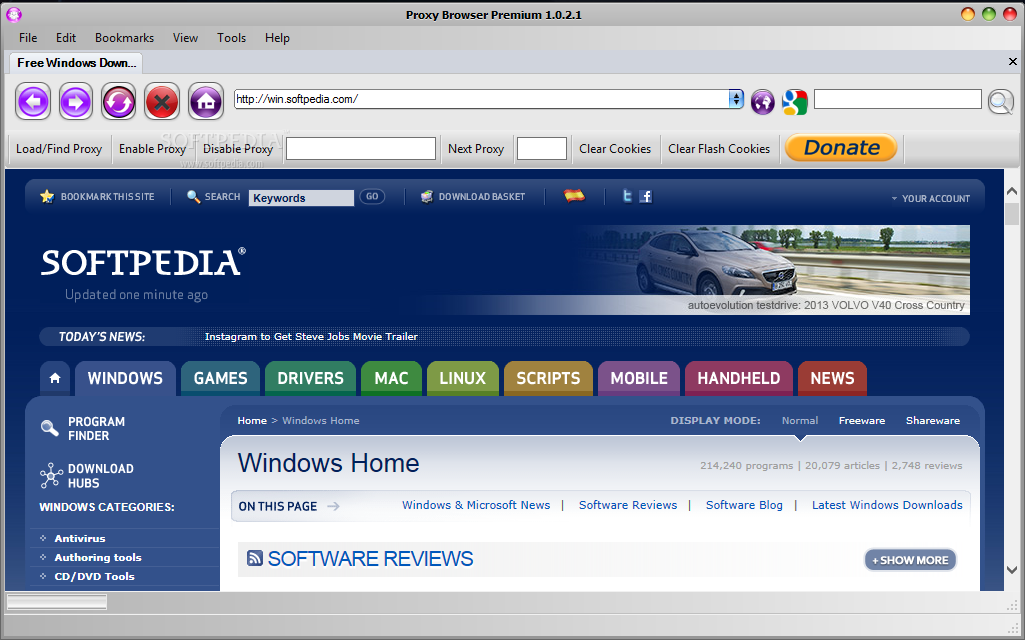Switch display mode to Shareware
Image resolution: width=1025 pixels, height=640 pixels.
[x=933, y=420]
